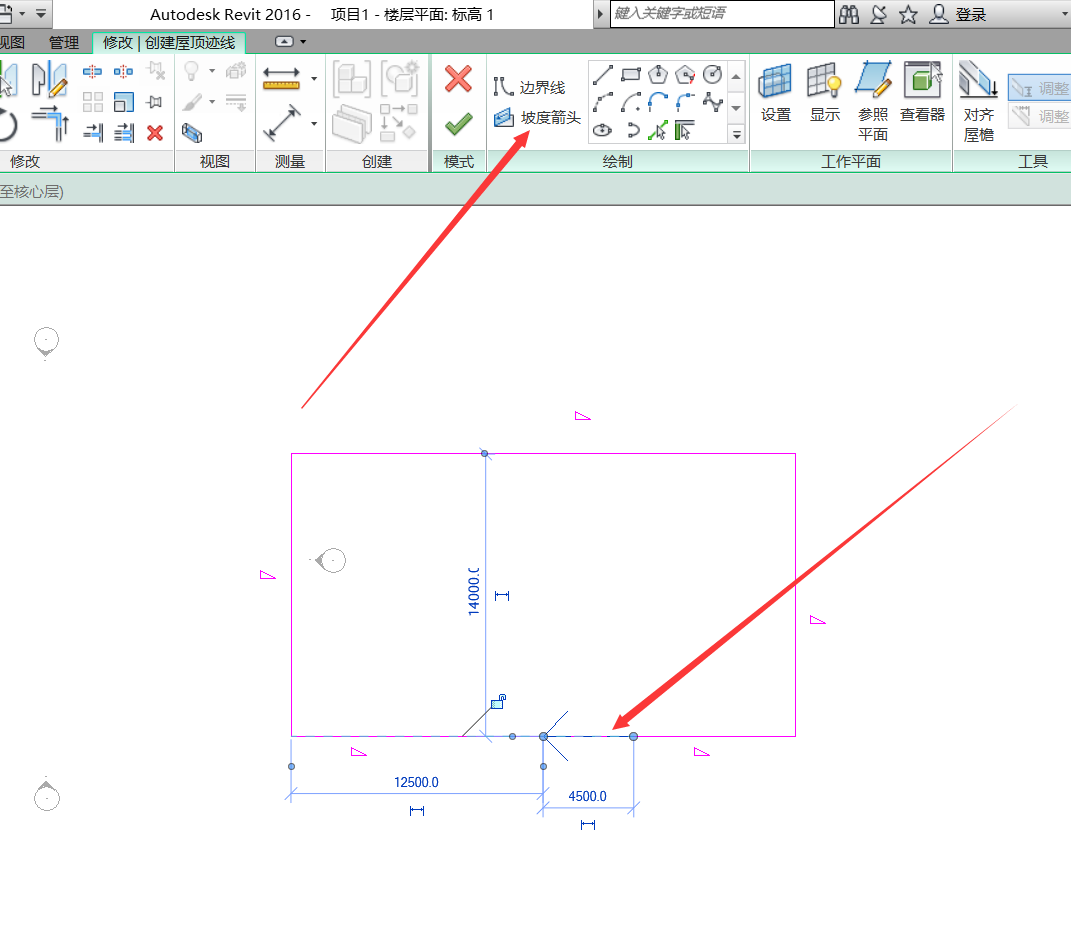Choose the Circle draw tool
This screenshot has width=1071, height=926.
pos(712,74)
